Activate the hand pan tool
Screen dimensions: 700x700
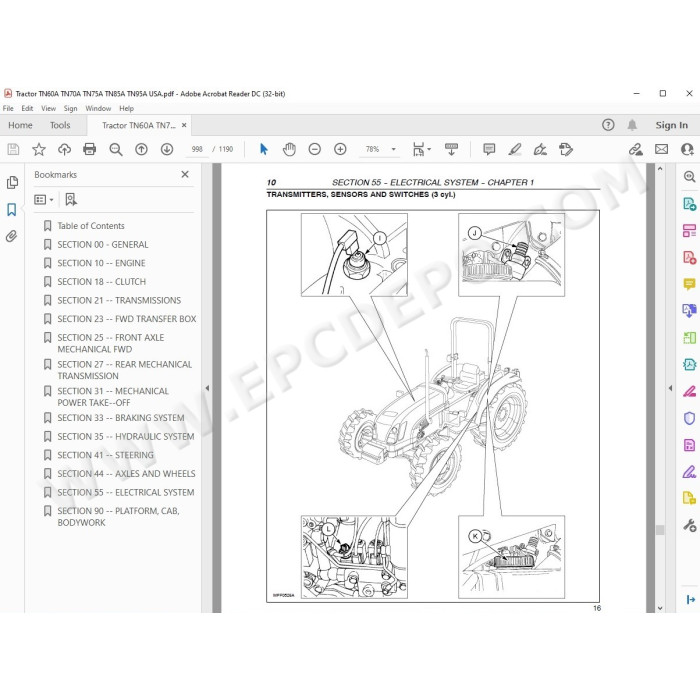pos(289,149)
